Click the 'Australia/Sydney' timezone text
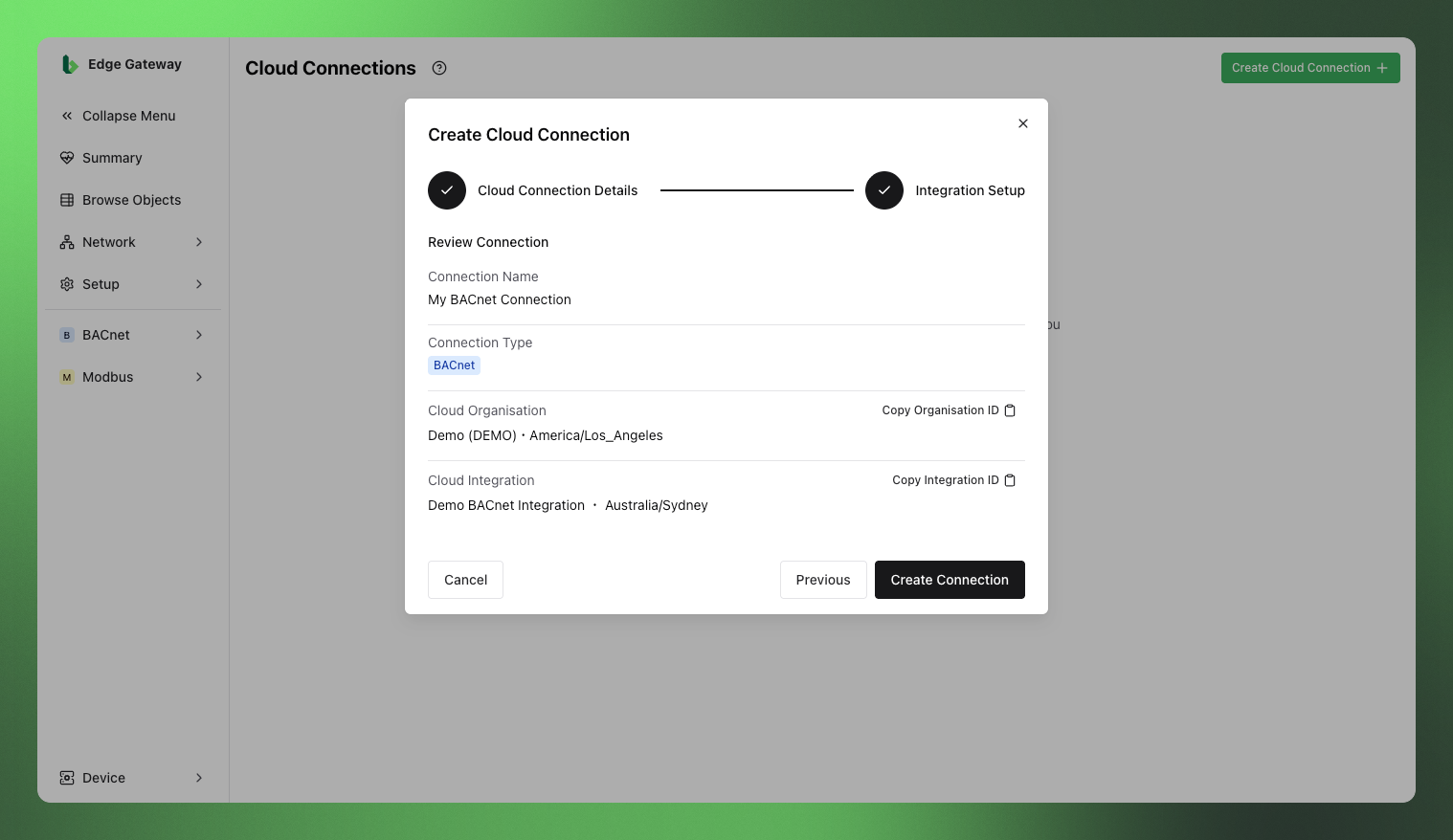Image resolution: width=1453 pixels, height=840 pixels. coord(657,505)
